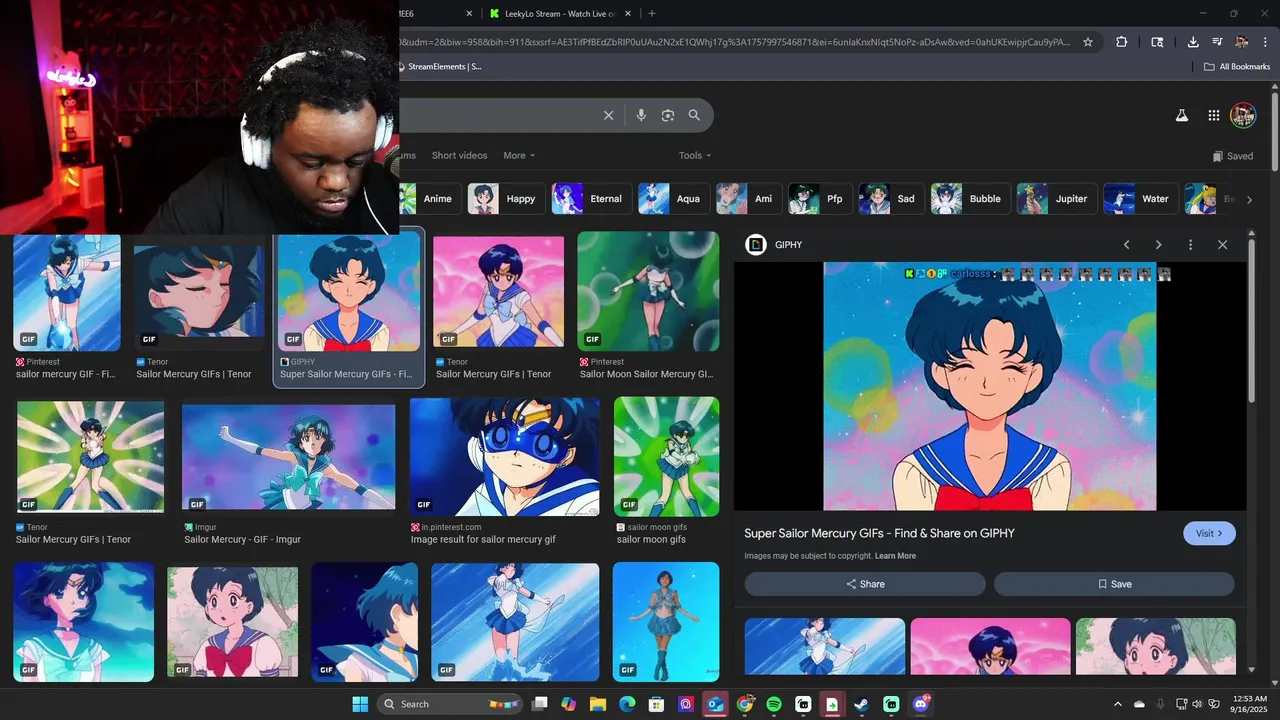Open Spotify from the taskbar
Viewport: 1280px width, 720px height.
point(774,704)
